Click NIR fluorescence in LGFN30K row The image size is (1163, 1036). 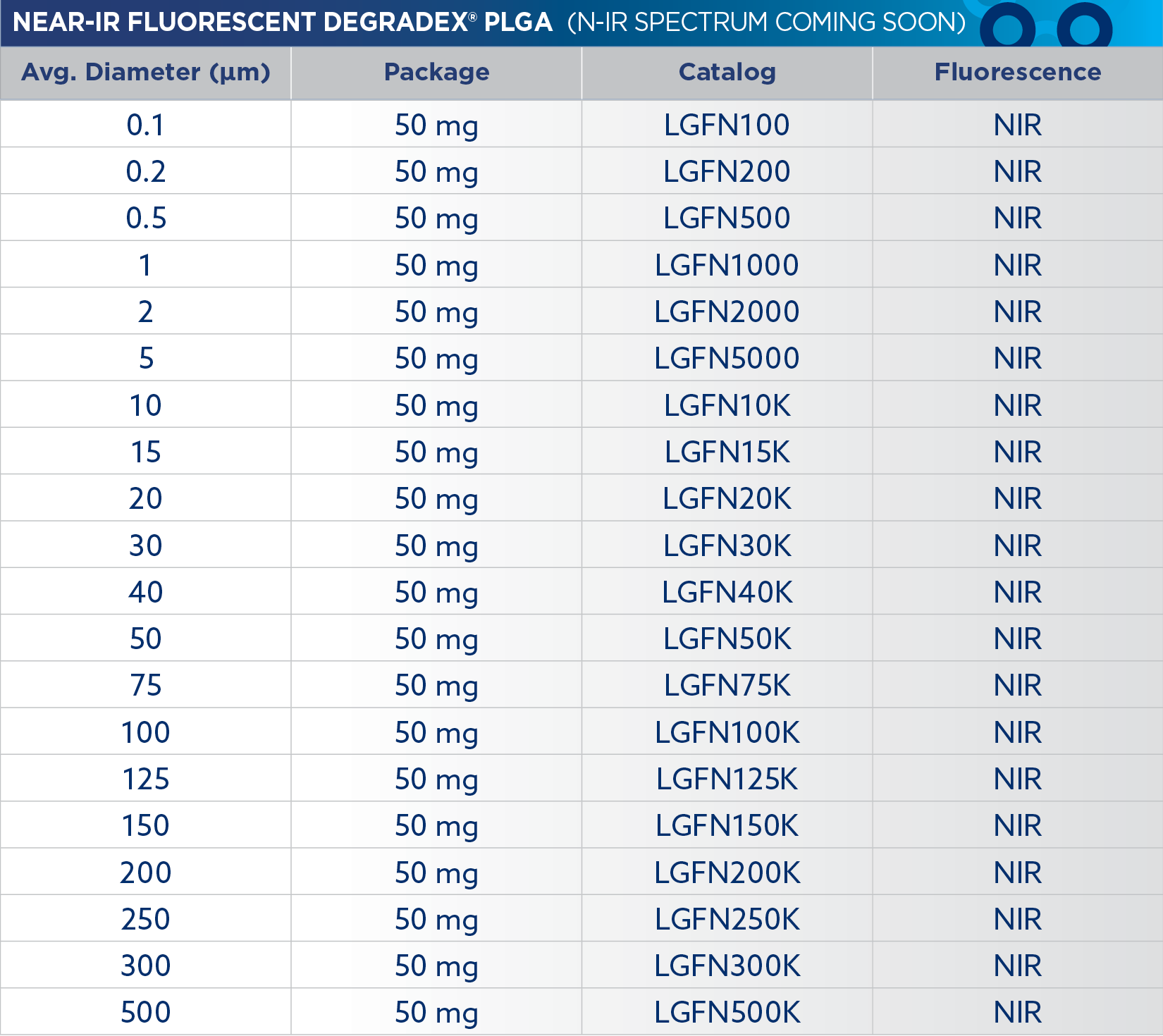(x=1018, y=545)
